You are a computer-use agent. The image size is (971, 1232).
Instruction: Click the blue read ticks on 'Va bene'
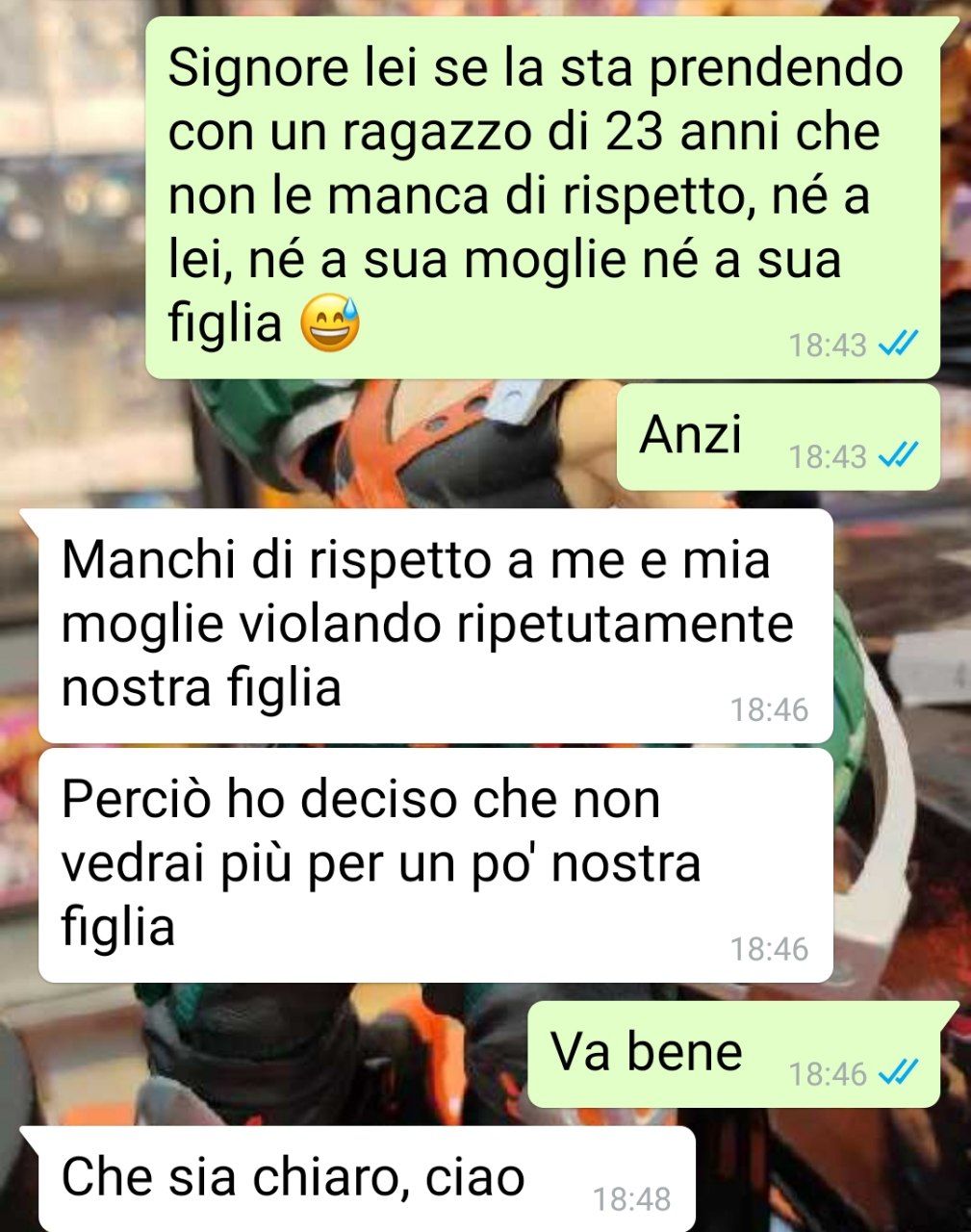click(x=899, y=1072)
